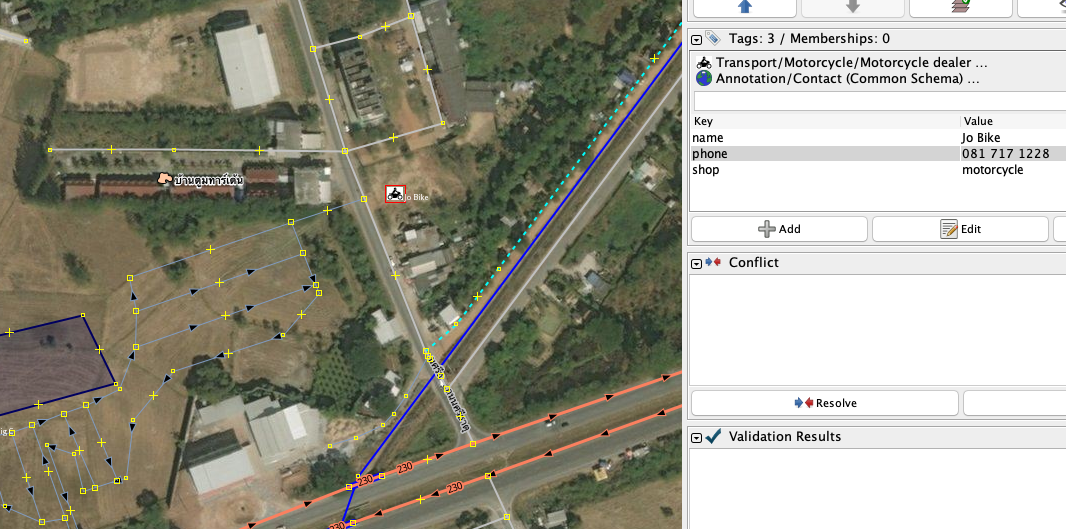Click the move layer down arrow button
Image resolution: width=1066 pixels, height=529 pixels.
pos(853,7)
